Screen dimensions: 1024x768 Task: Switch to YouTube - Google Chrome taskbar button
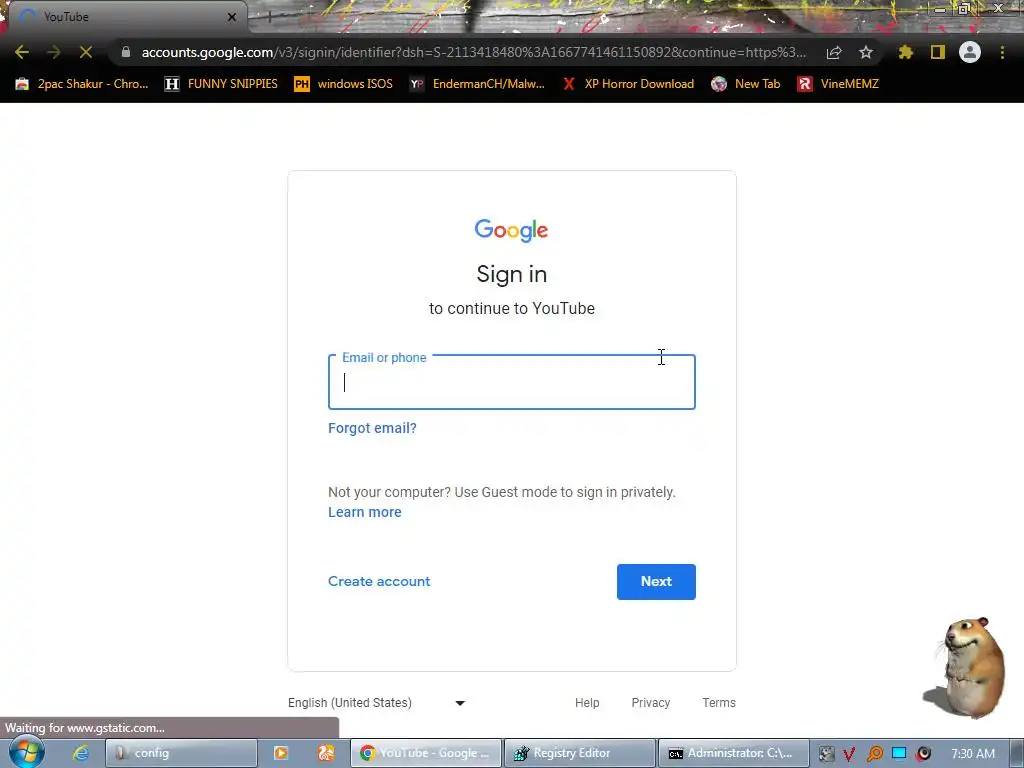(426, 753)
